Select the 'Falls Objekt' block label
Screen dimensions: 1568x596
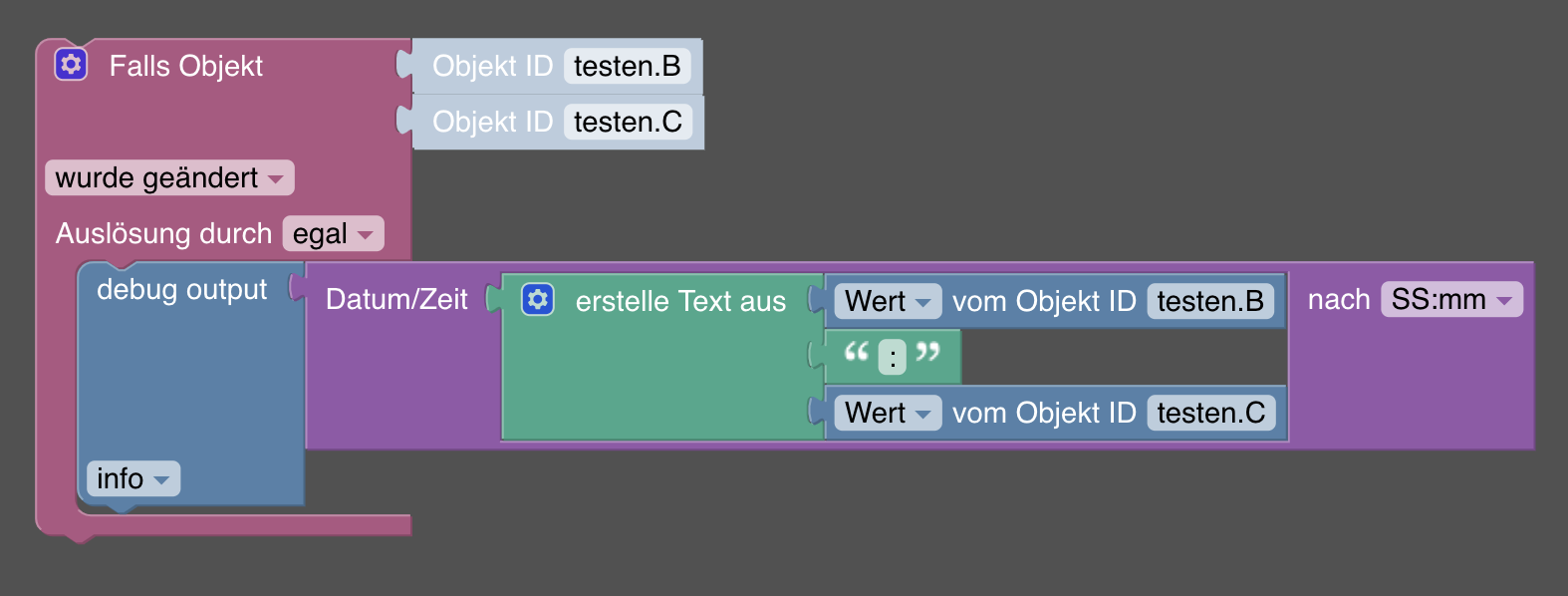[x=185, y=67]
